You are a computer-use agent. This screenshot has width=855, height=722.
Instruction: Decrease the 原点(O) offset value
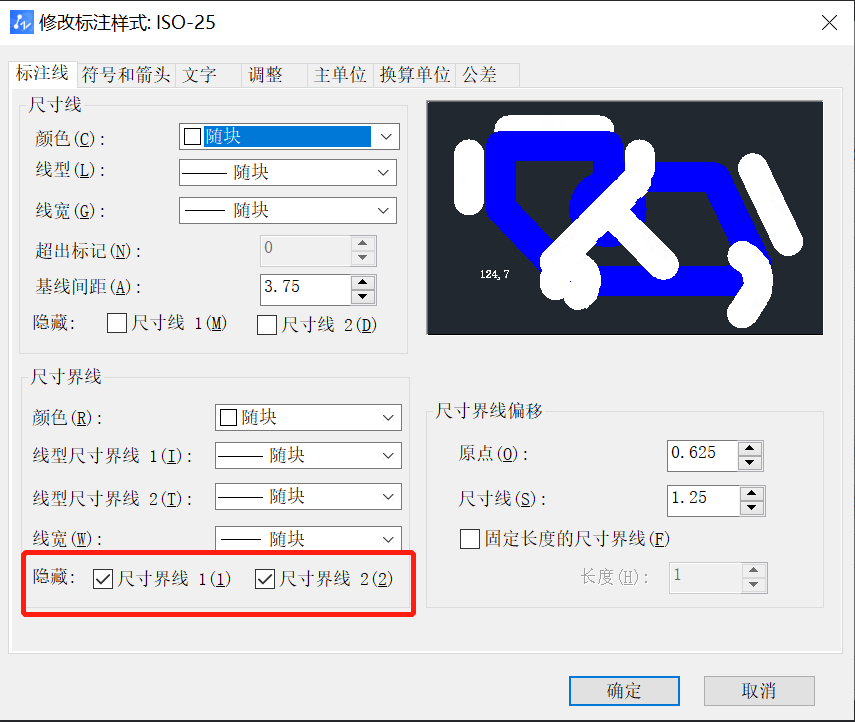[750, 462]
